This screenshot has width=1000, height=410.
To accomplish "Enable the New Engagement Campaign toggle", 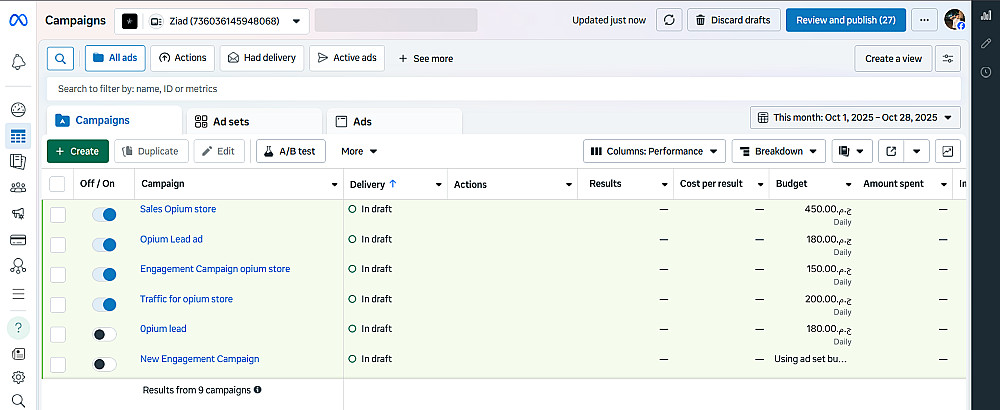I will (x=104, y=364).
